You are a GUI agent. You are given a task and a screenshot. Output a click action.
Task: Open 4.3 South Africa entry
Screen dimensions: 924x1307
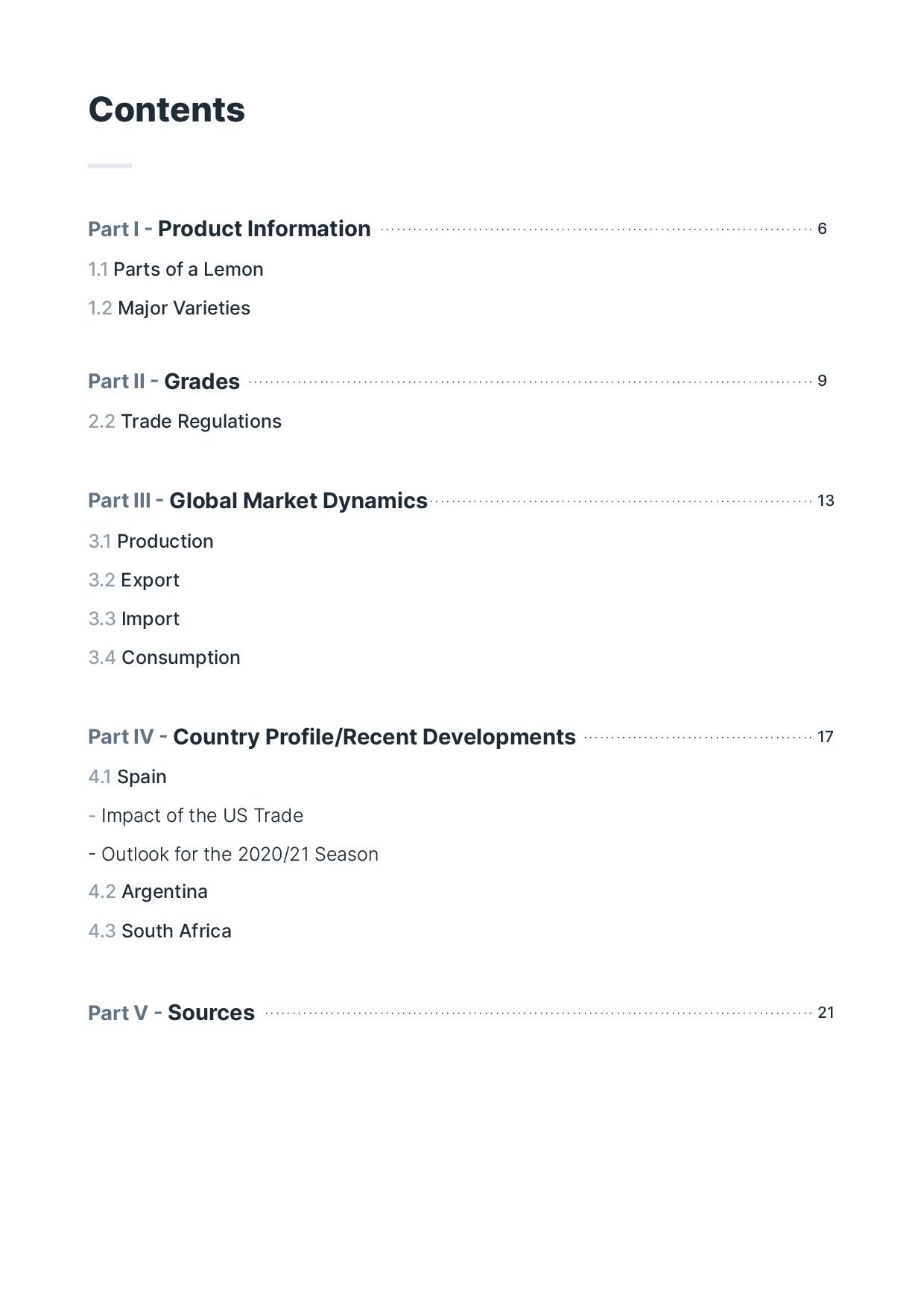(160, 931)
